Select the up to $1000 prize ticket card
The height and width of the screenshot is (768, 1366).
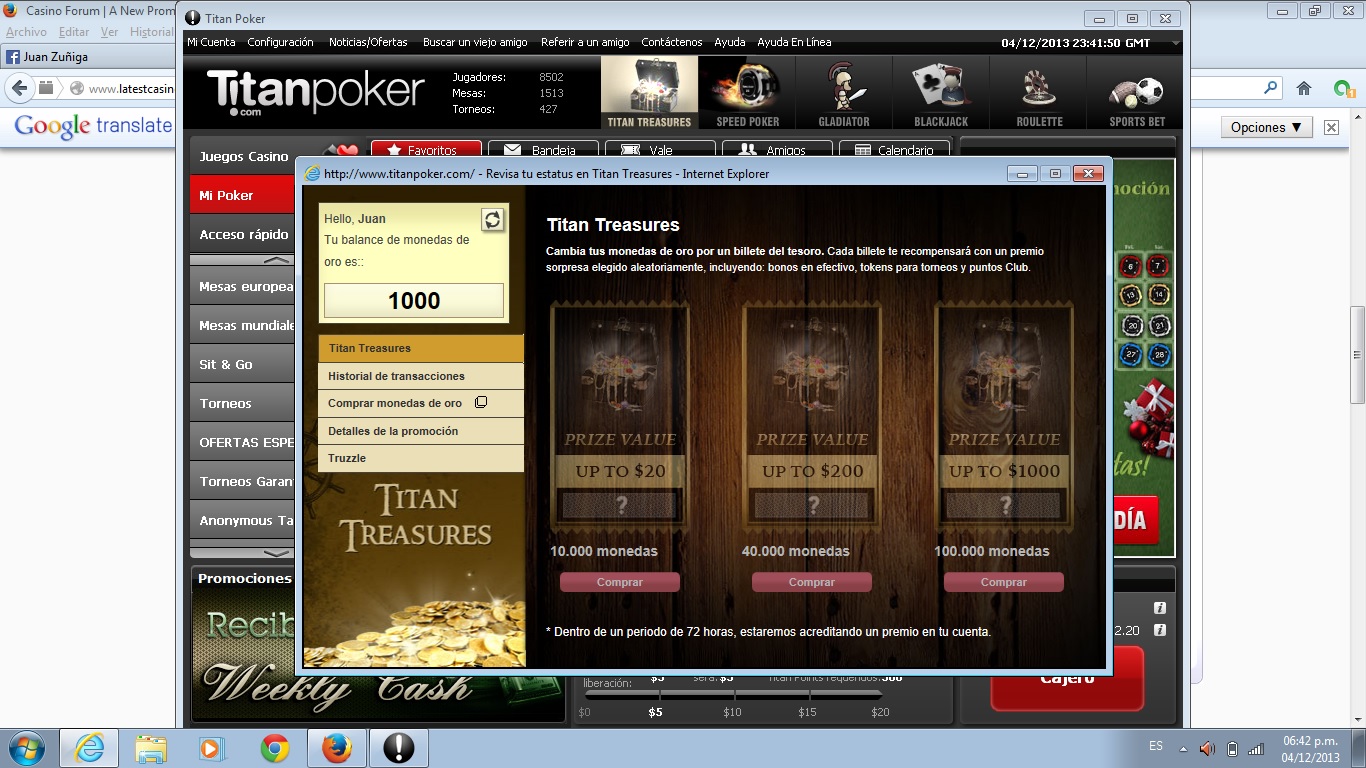1004,416
